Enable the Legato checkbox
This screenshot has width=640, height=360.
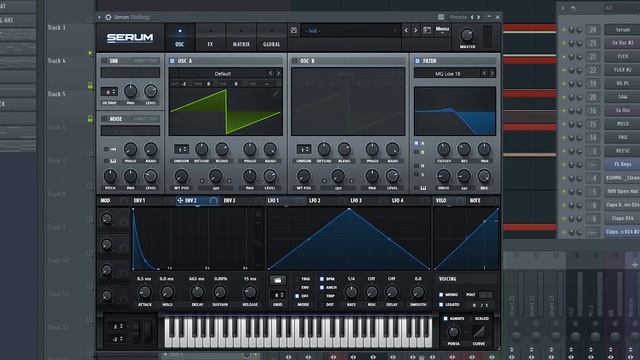point(441,304)
